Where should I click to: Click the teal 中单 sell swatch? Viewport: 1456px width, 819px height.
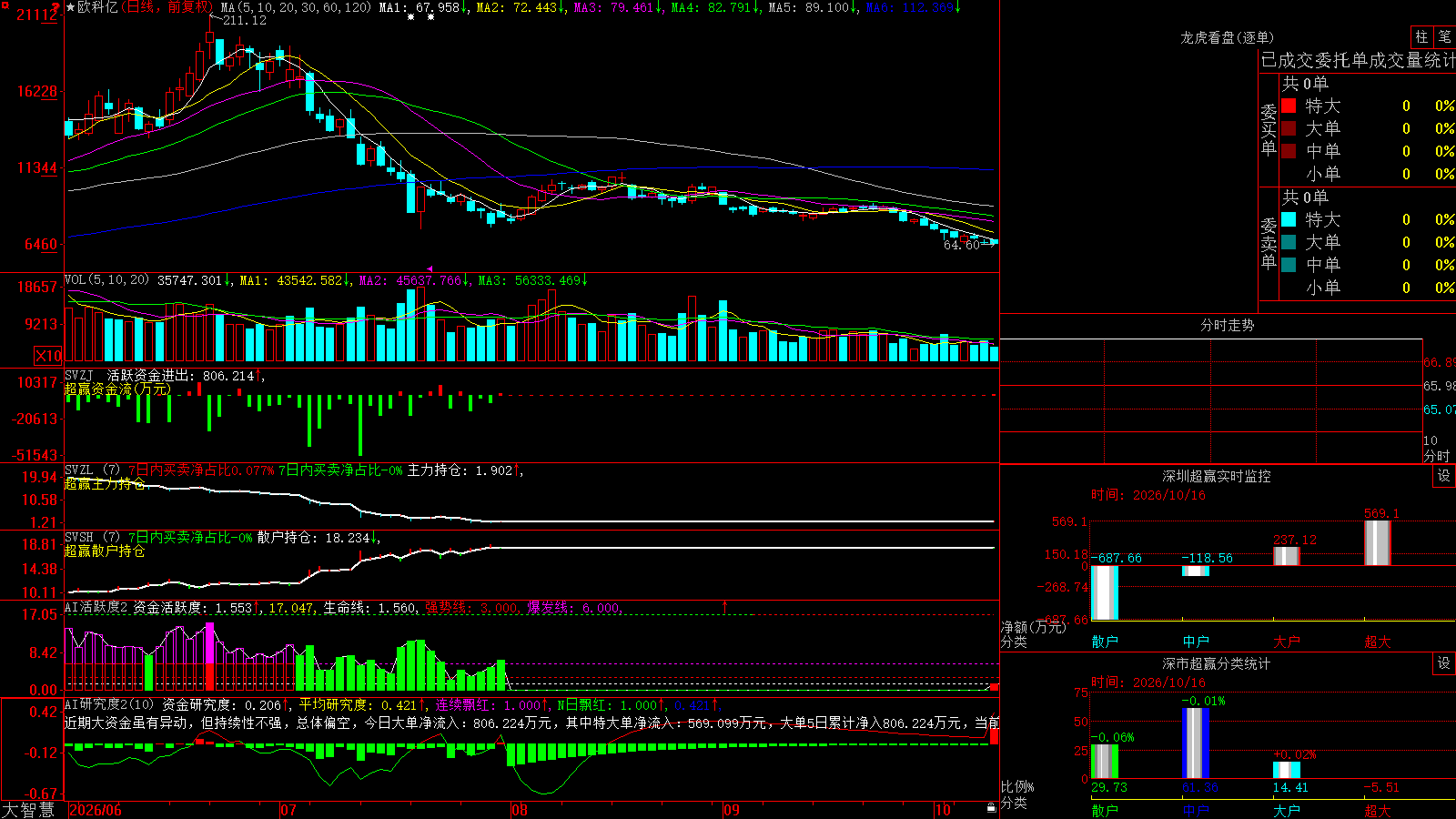coord(1289,265)
